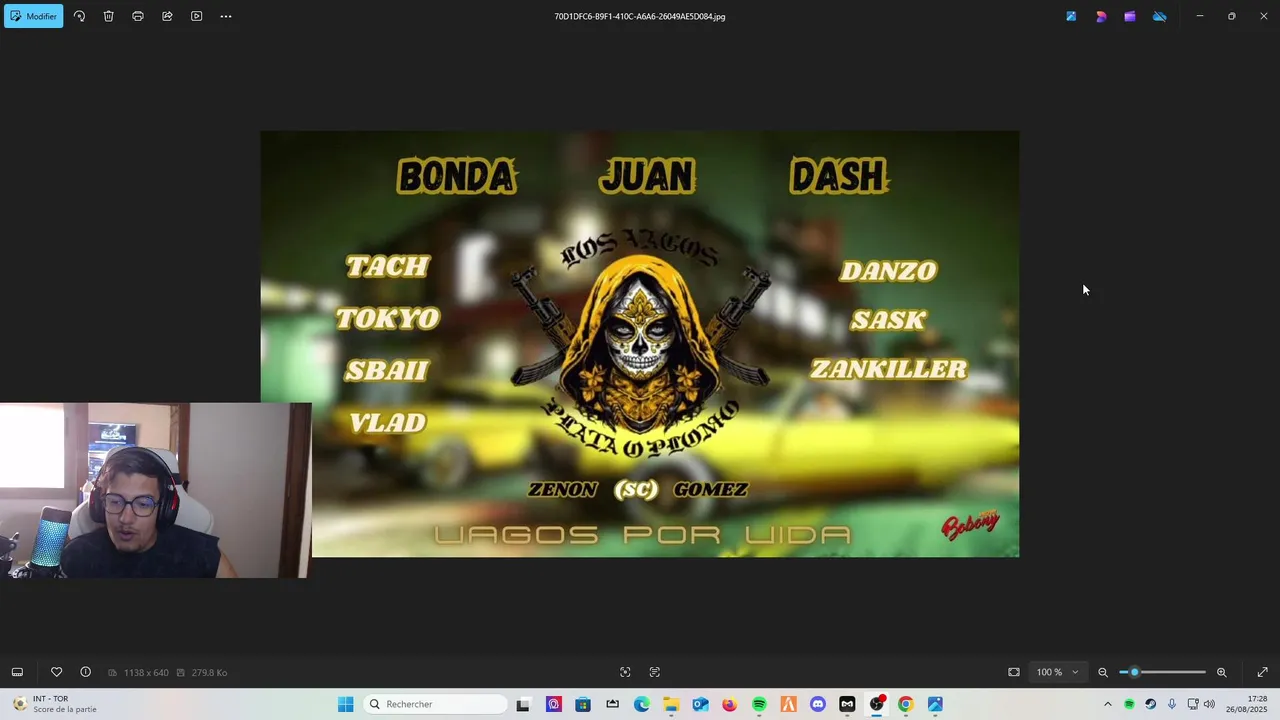Viewport: 1280px width, 720px height.
Task: Mark photo as favorite with heart icon
Action: click(56, 672)
